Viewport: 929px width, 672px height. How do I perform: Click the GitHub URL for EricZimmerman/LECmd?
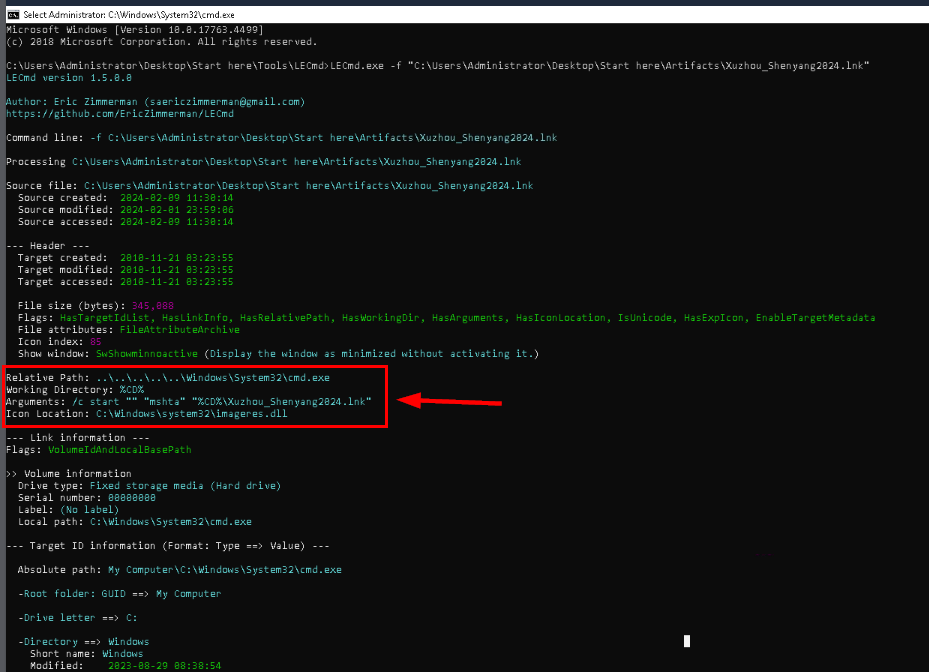pyautogui.click(x=120, y=114)
